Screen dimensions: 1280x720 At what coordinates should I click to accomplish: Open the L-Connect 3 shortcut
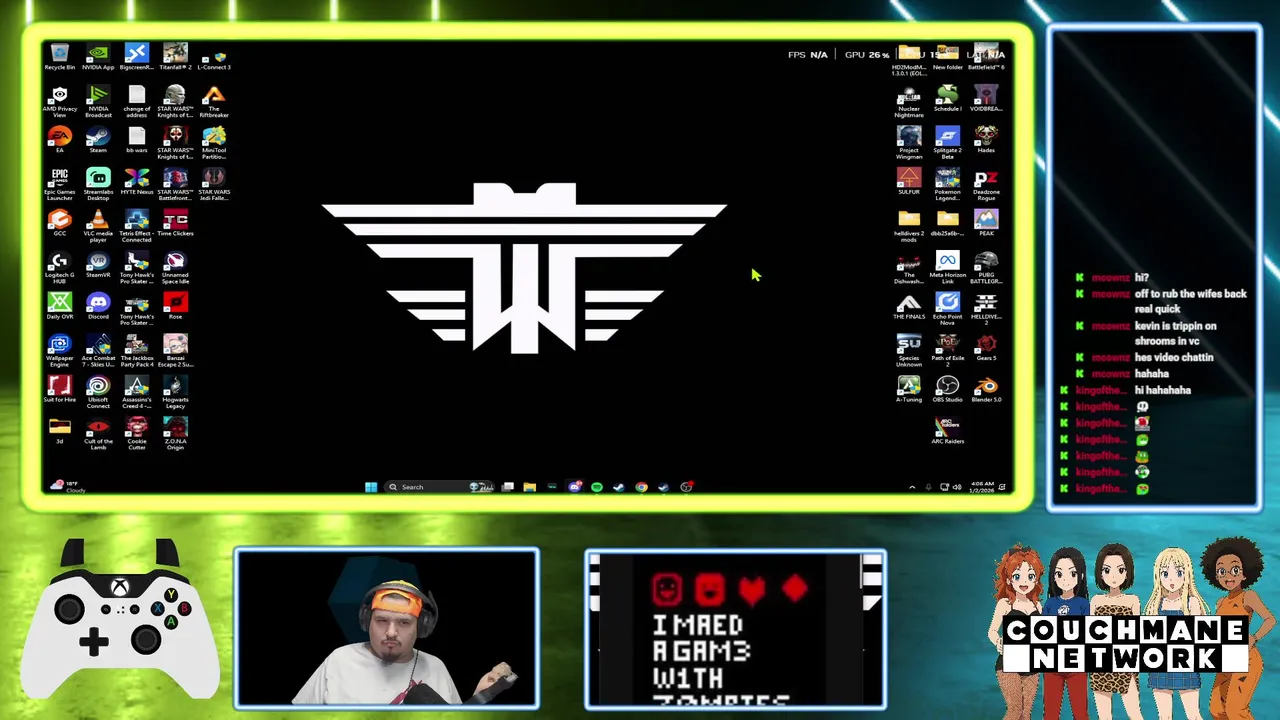click(x=214, y=58)
